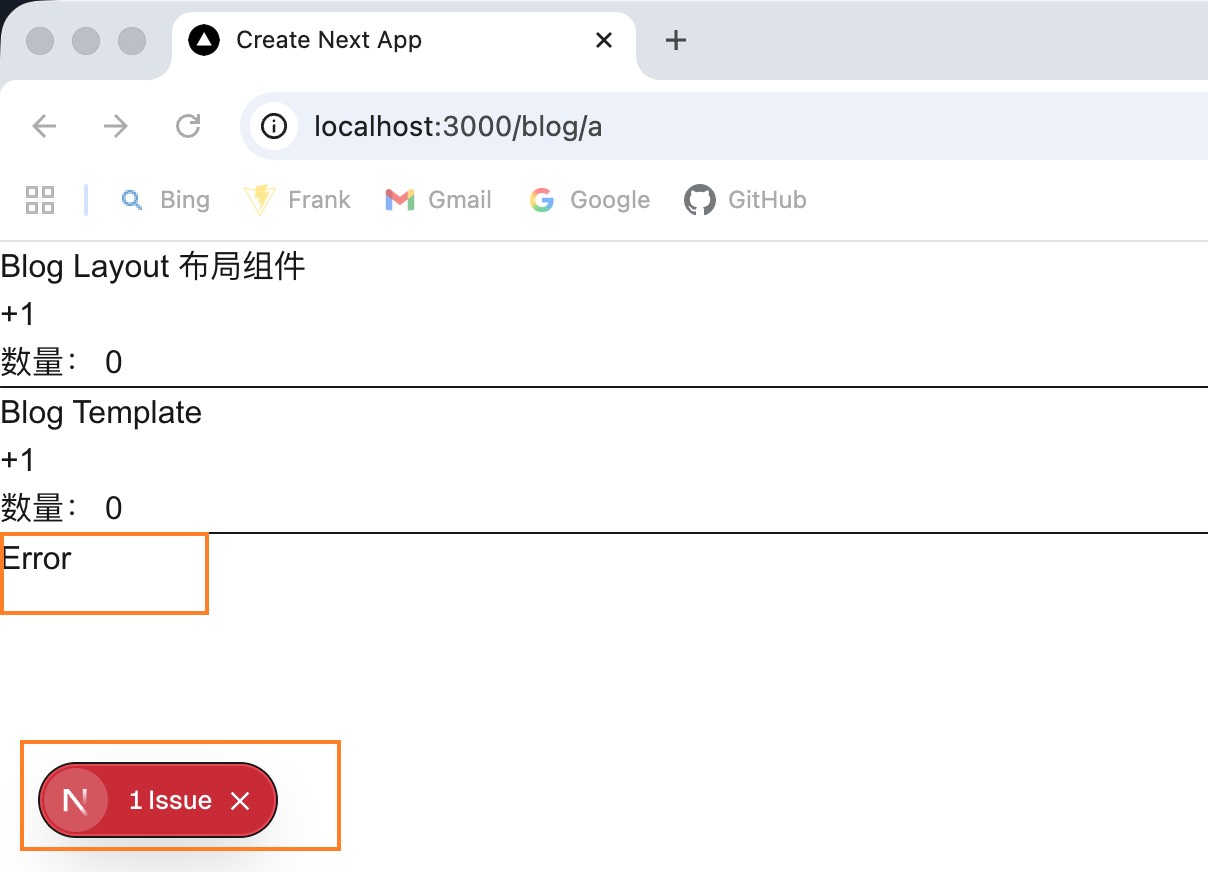Viewport: 1208px width, 872px height.
Task: Open the bookmarks apps grid icon
Action: 40,199
